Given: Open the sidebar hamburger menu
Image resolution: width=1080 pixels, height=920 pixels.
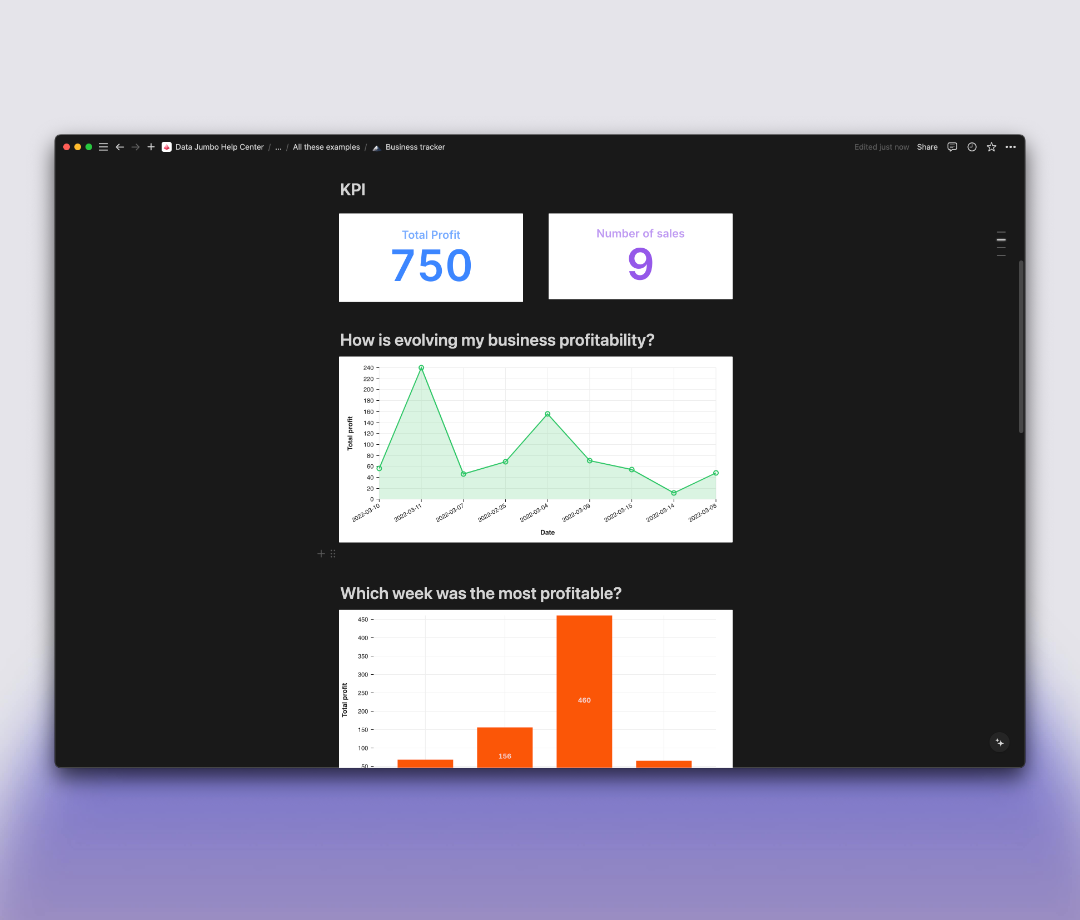Looking at the screenshot, I should [103, 147].
